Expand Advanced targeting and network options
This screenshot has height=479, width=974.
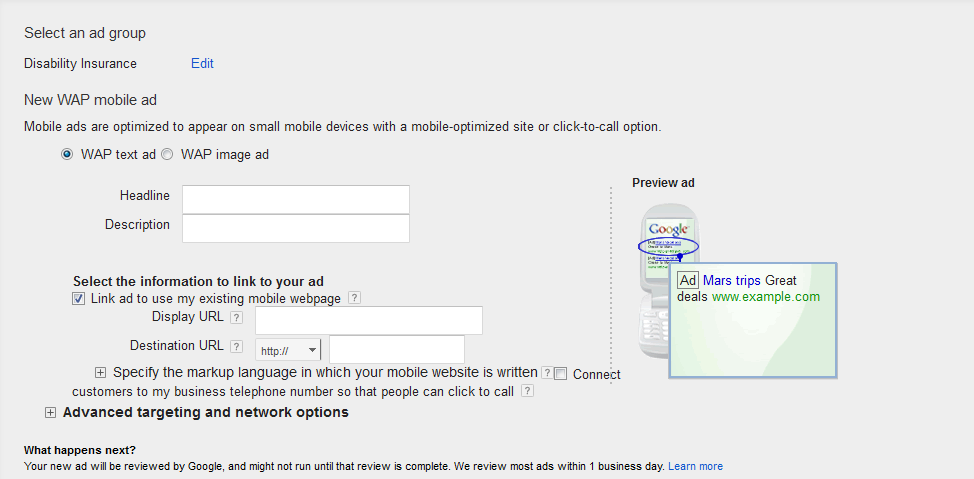coord(50,413)
